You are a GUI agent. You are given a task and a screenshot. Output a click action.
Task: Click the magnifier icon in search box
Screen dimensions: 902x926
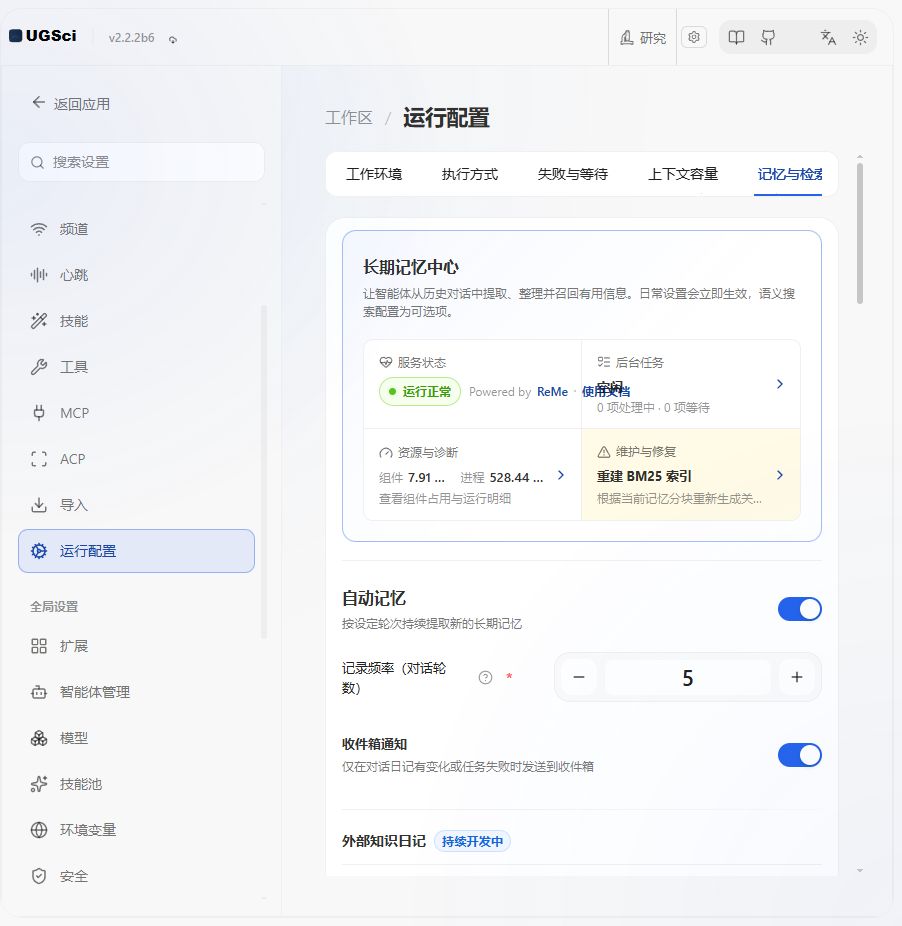point(37,162)
